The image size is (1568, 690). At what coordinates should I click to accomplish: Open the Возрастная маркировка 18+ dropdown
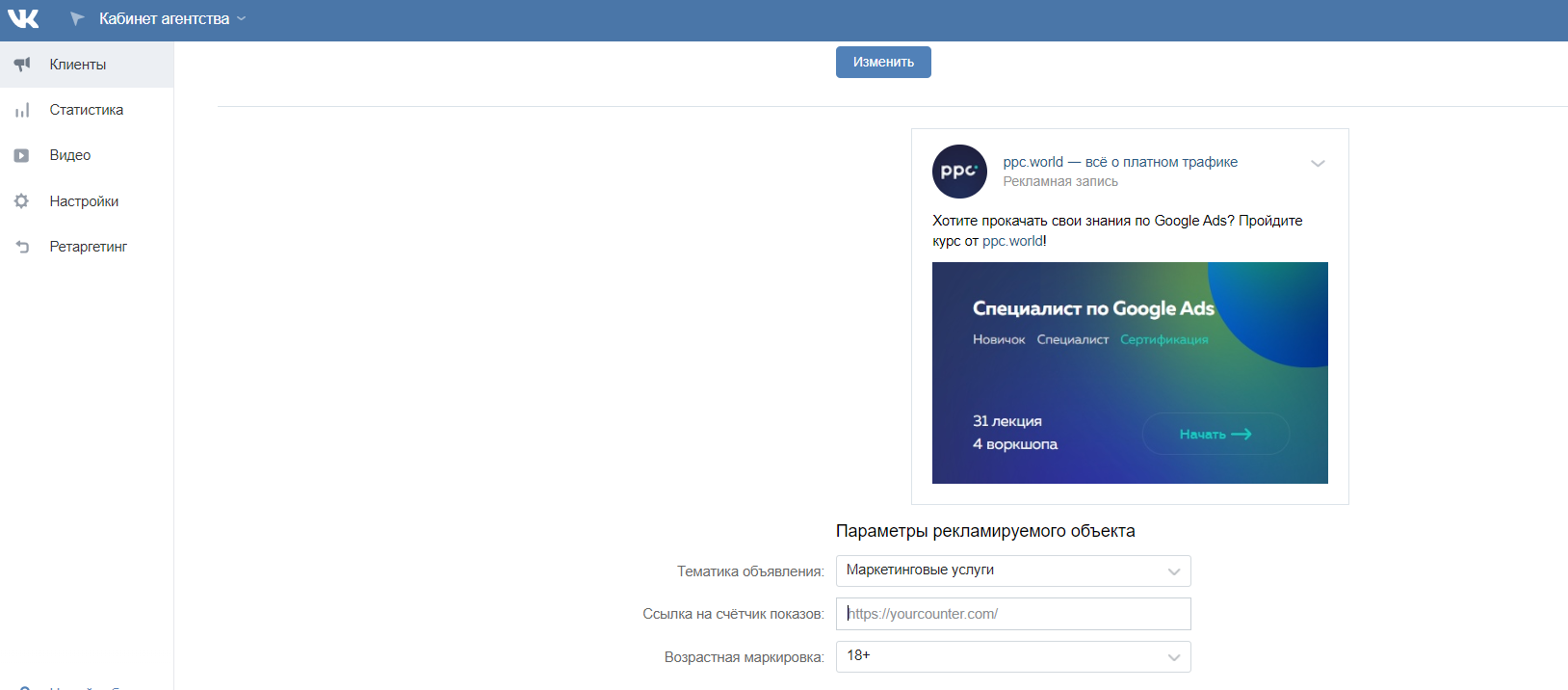pos(1013,656)
